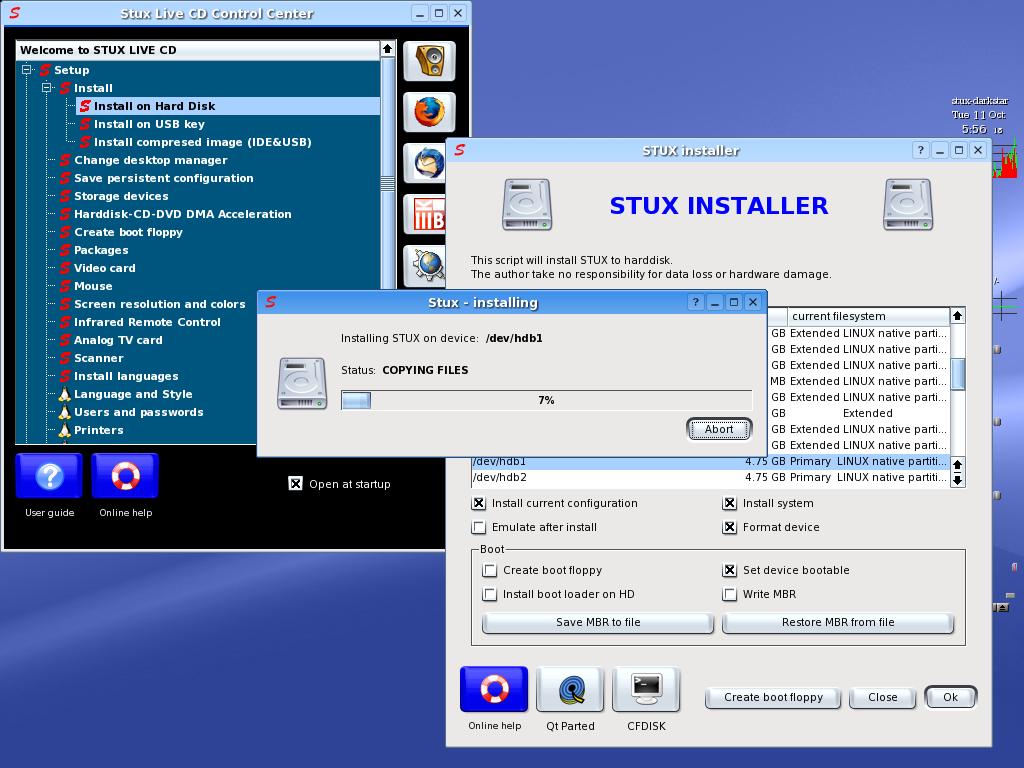Toggle Set device bootable checkbox
The image size is (1024, 768).
[x=729, y=570]
